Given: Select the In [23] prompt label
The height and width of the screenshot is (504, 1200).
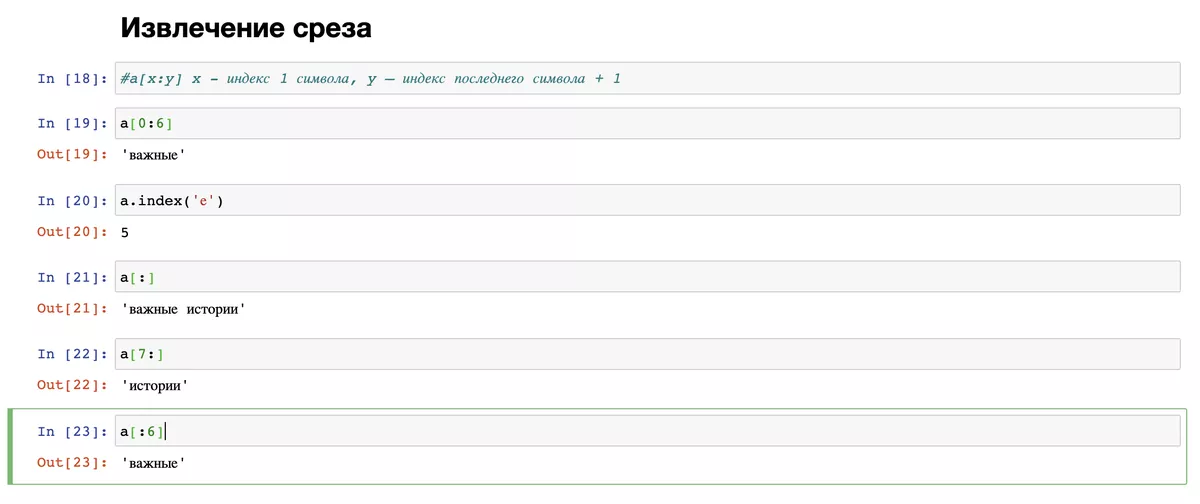Looking at the screenshot, I should click(x=71, y=431).
